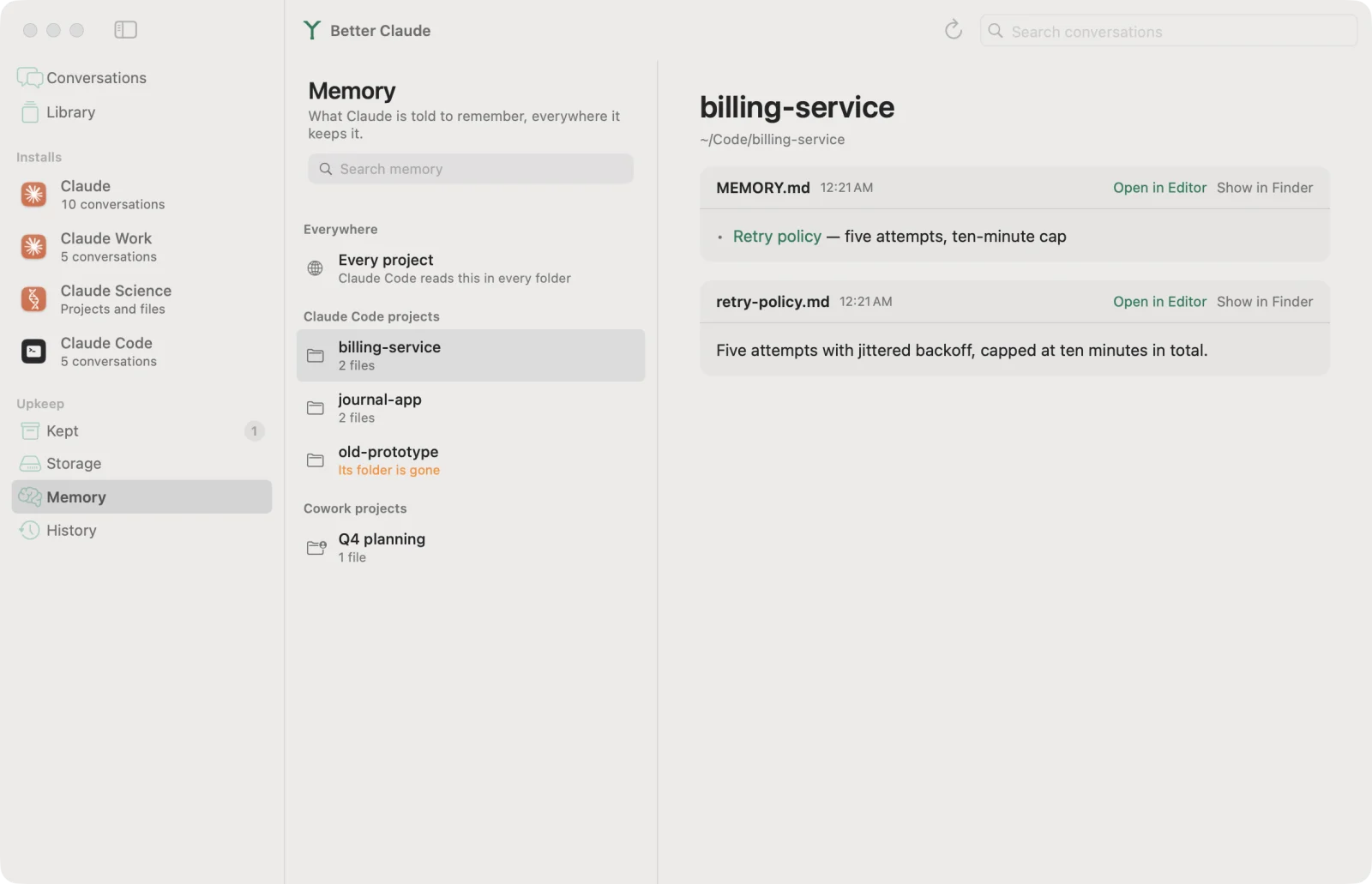
Task: Click the MEMORY.md file name
Action: coord(763,188)
